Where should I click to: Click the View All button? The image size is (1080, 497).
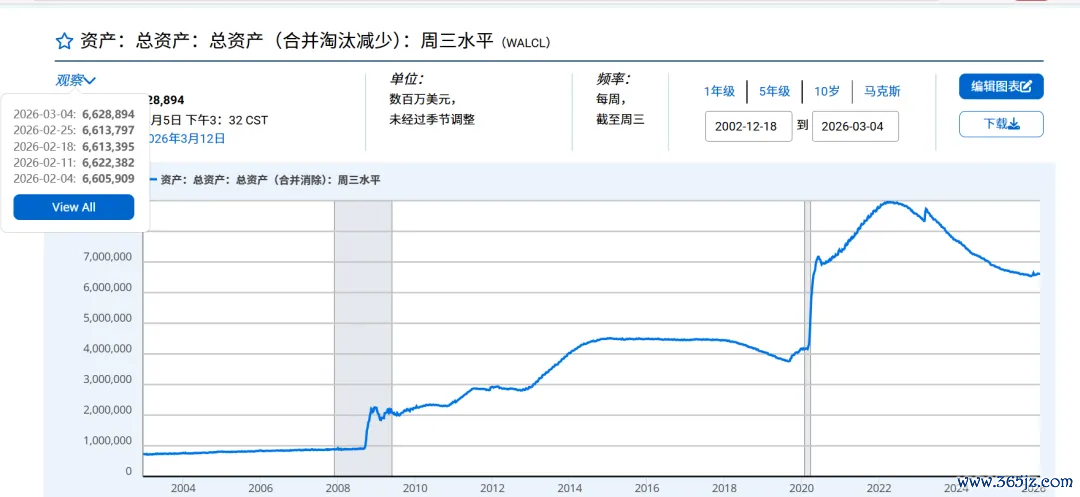tap(74, 207)
